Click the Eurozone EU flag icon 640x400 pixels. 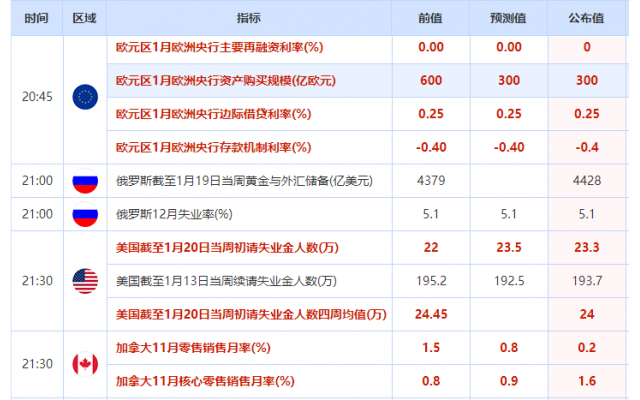click(x=85, y=97)
